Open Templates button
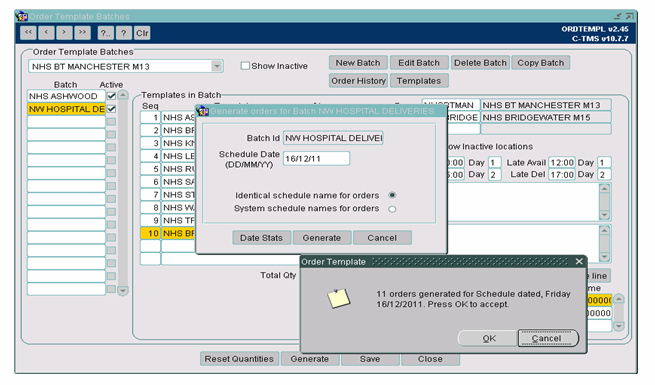Viewport: 655px width, 385px height. click(419, 81)
